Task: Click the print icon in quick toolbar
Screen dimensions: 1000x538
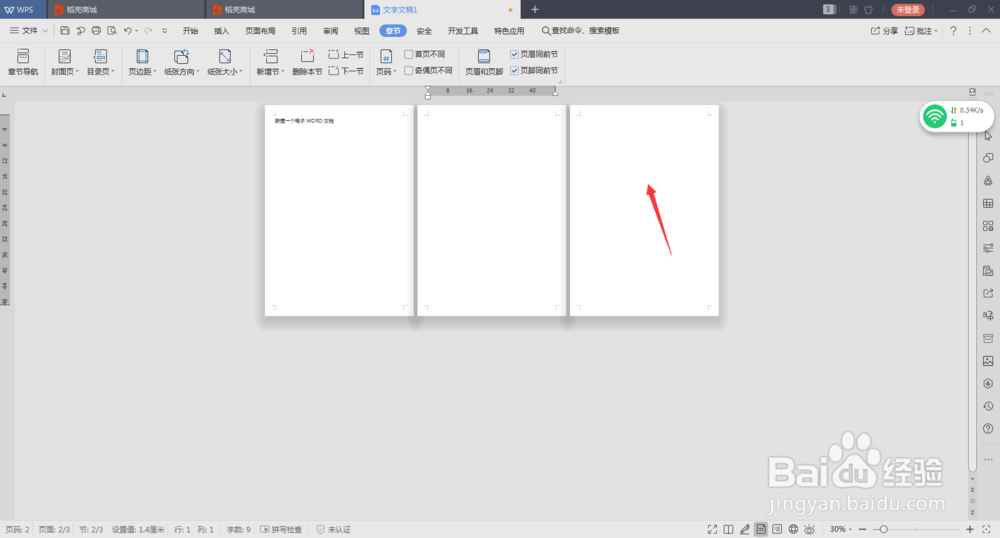Action: pyautogui.click(x=96, y=31)
